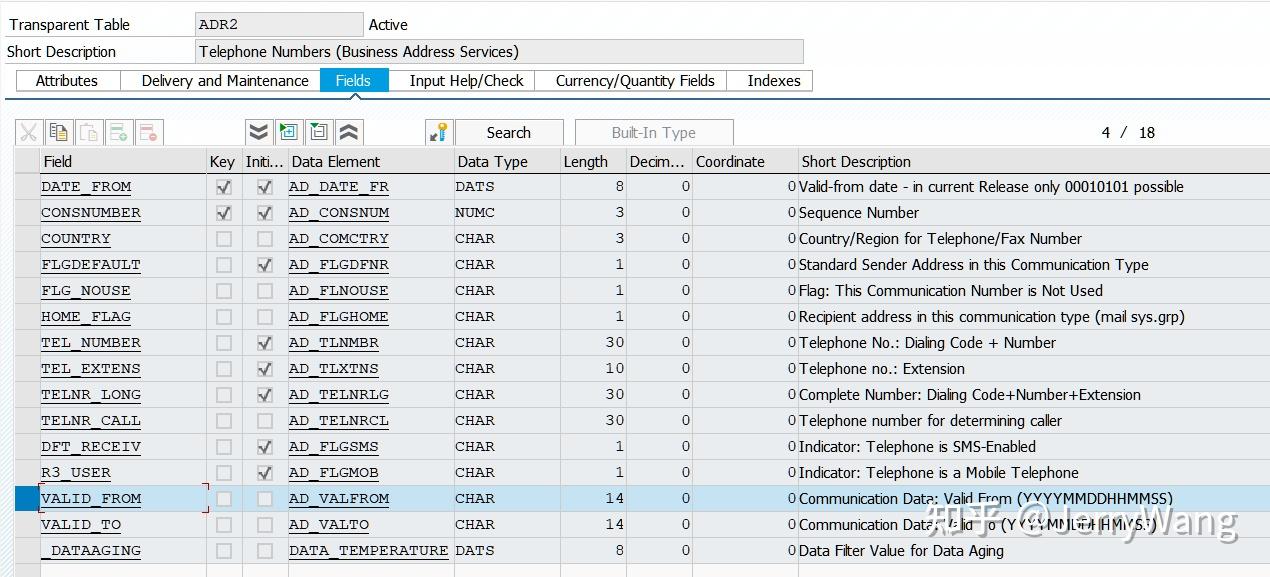Click the Insert Row icon

coord(119,133)
